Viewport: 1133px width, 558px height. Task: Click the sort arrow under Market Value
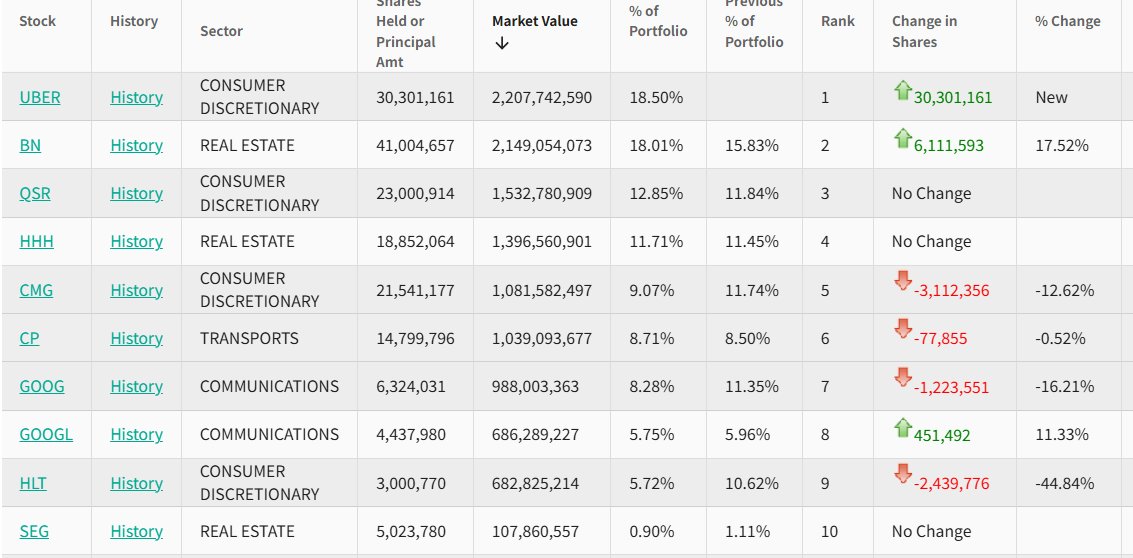(502, 44)
